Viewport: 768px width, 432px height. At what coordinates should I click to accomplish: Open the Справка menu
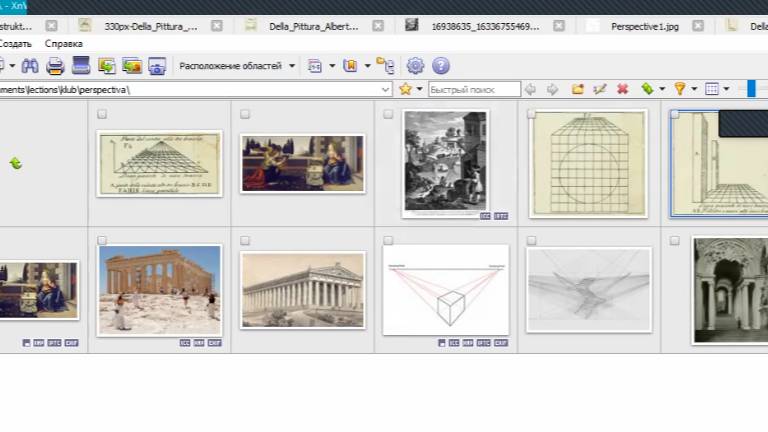[x=64, y=44]
